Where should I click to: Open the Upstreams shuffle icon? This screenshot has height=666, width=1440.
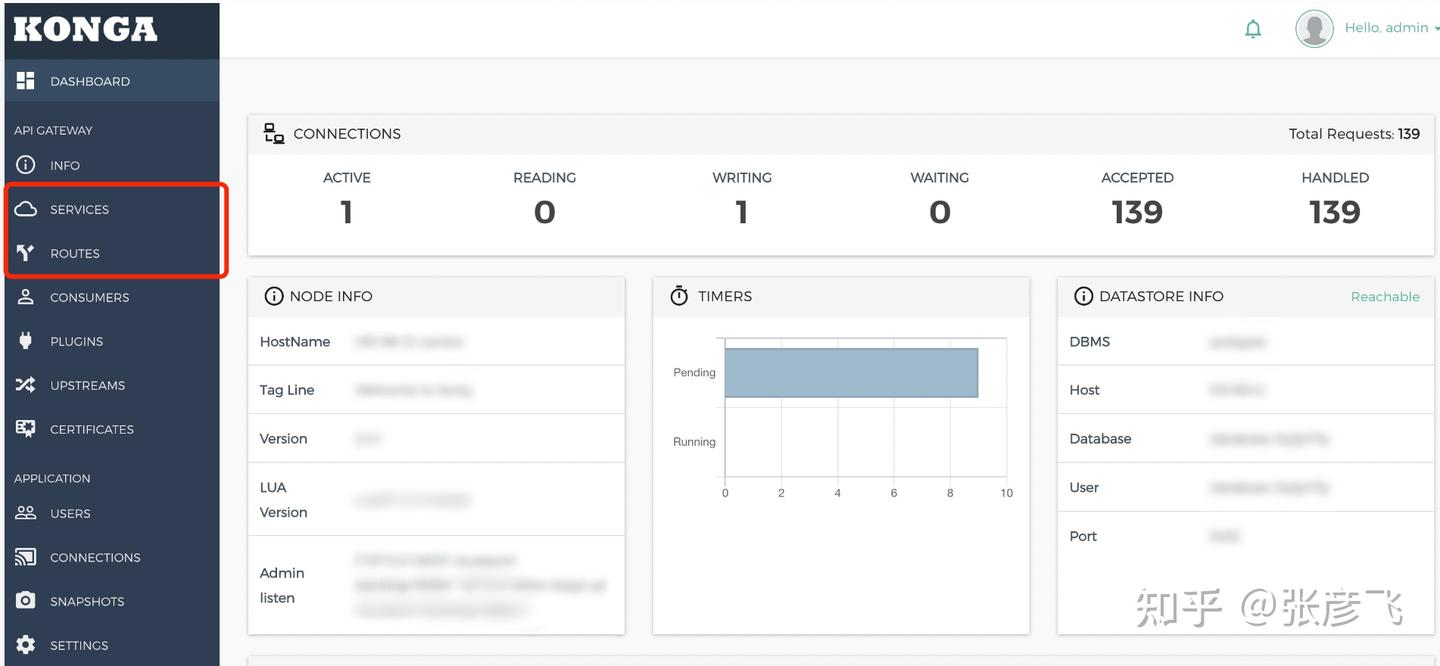point(26,385)
